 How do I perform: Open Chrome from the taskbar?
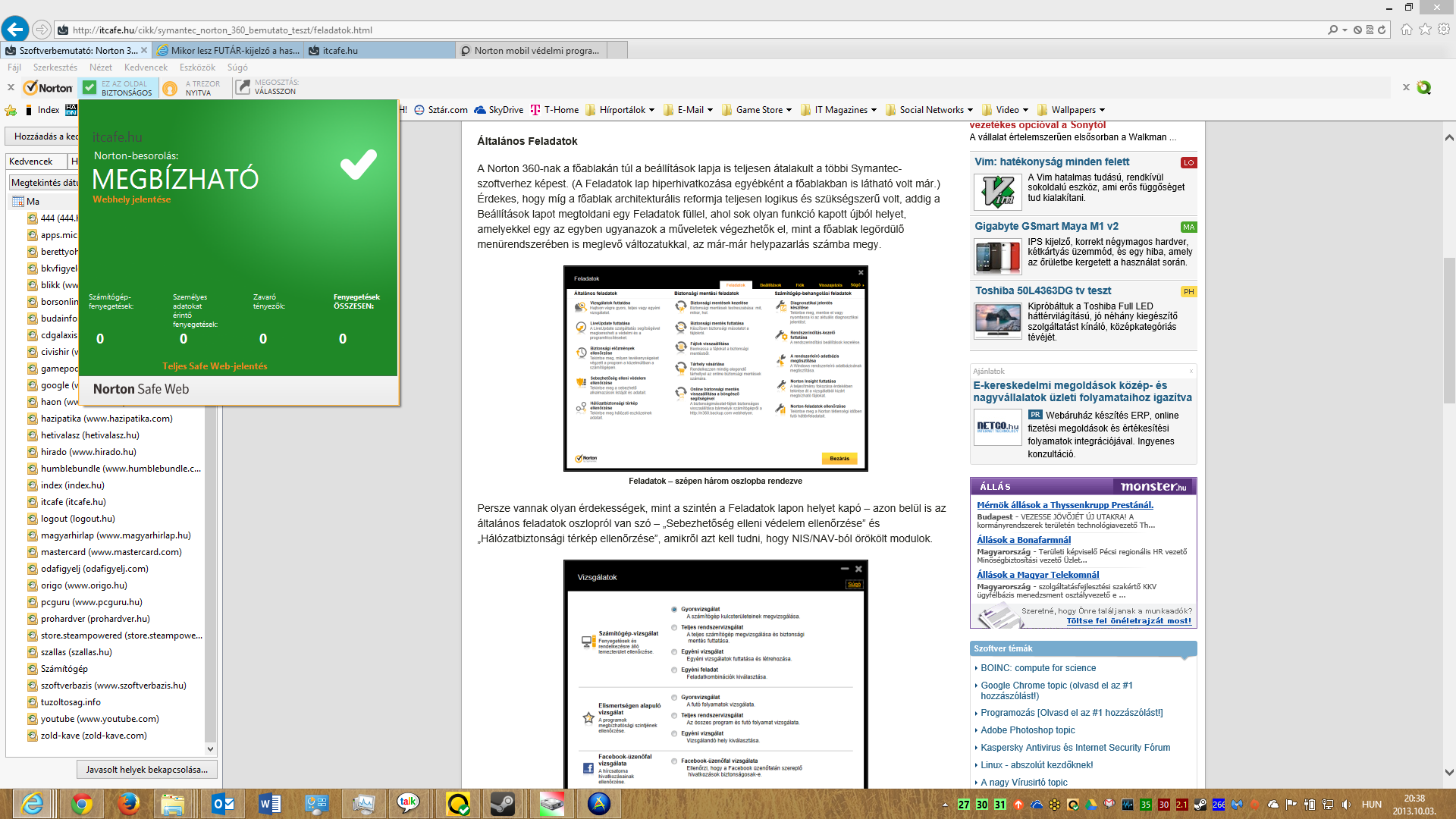(82, 804)
